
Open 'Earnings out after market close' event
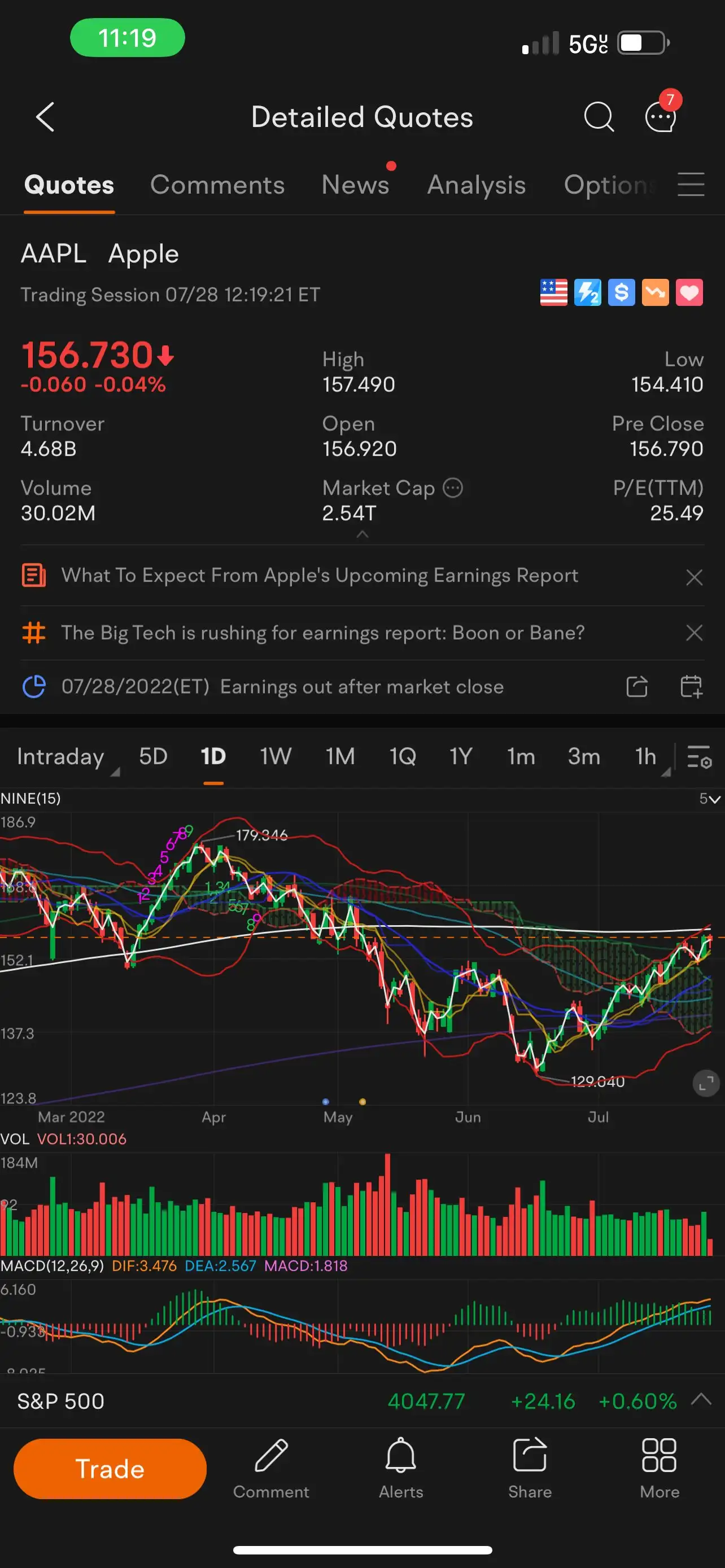pyautogui.click(x=361, y=686)
